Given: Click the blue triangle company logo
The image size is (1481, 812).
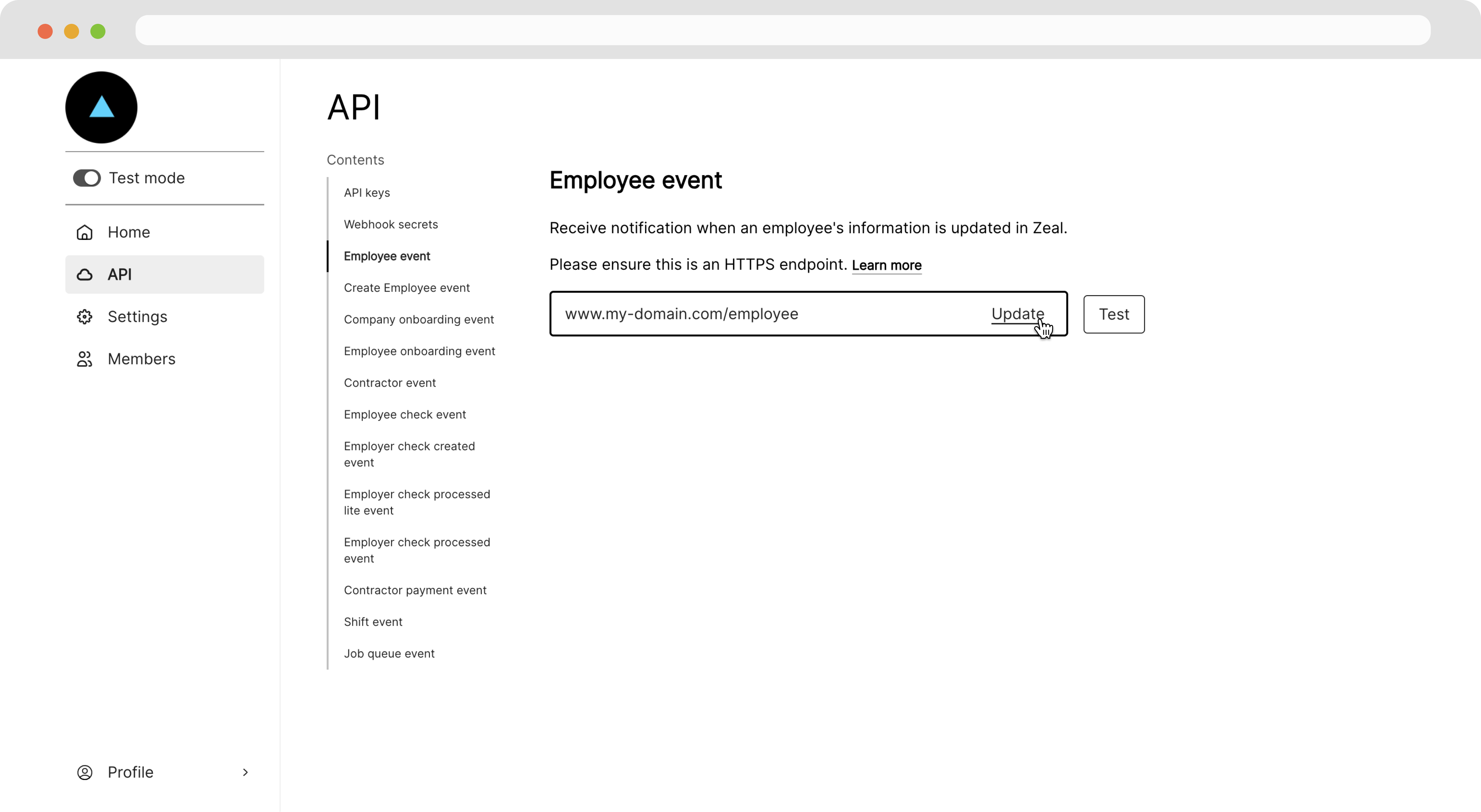Looking at the screenshot, I should (x=101, y=108).
